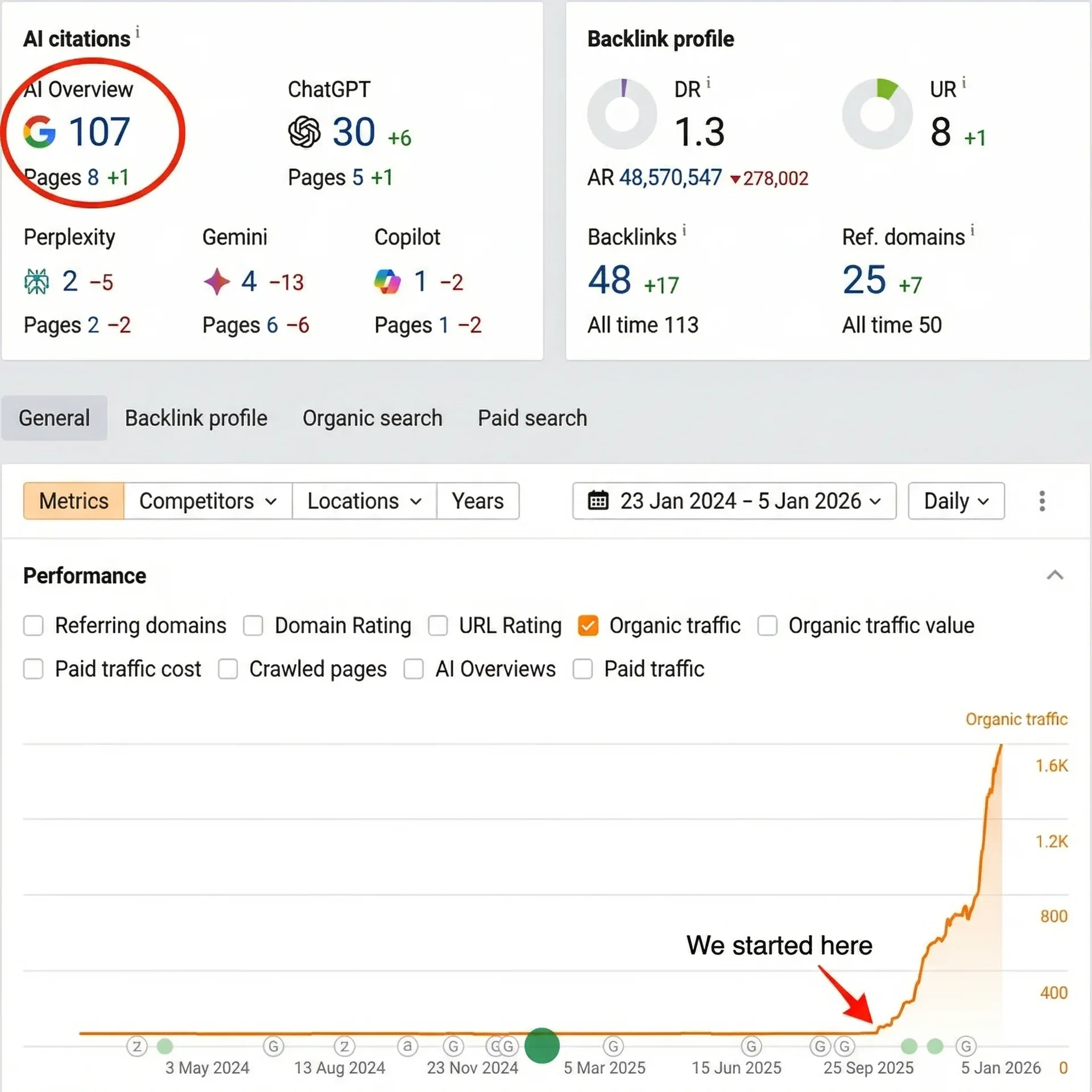1092x1092 pixels.
Task: Select the Metrics button
Action: click(x=74, y=501)
